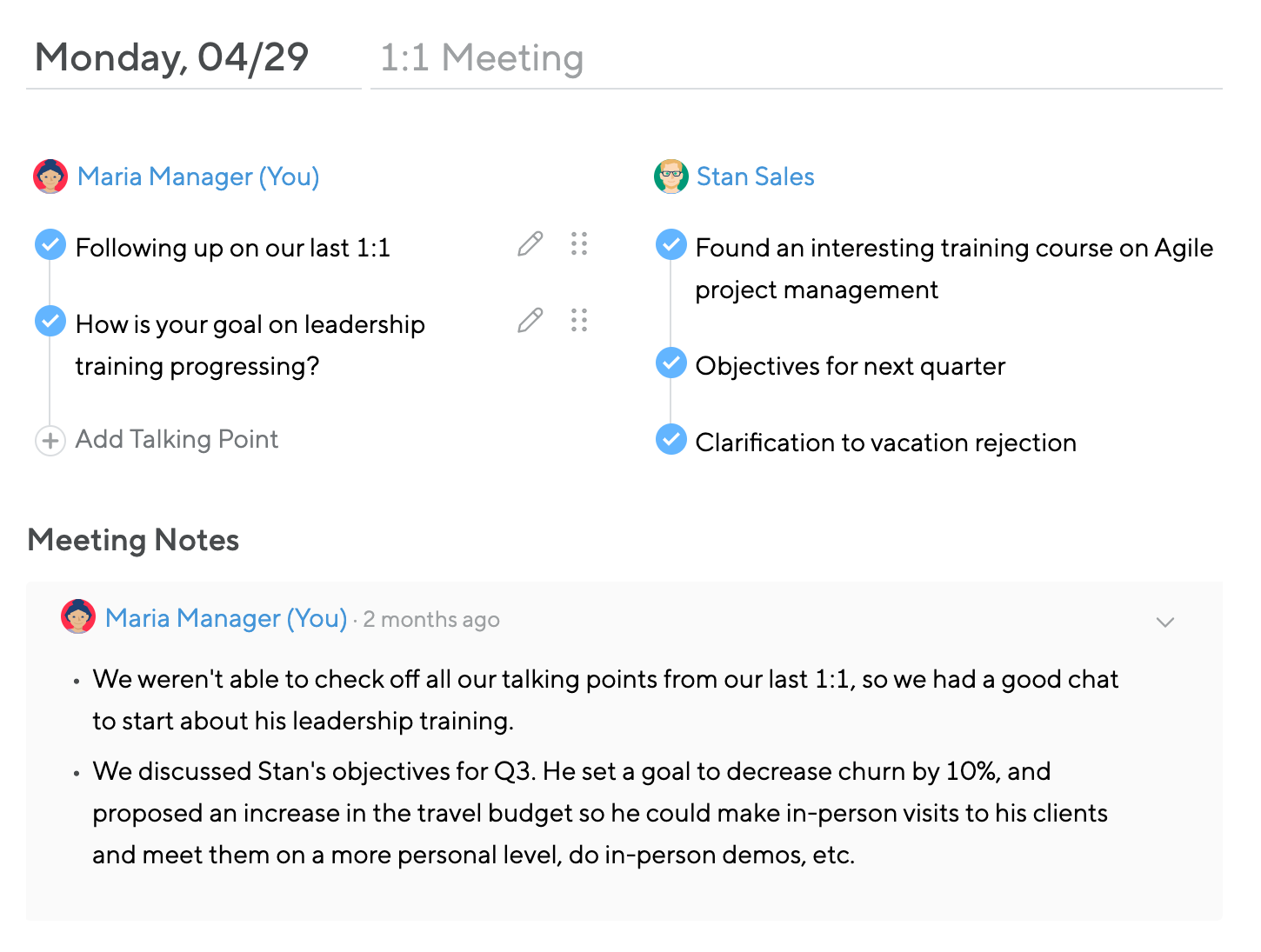Open the Maria Manager (You) profile link

(198, 176)
